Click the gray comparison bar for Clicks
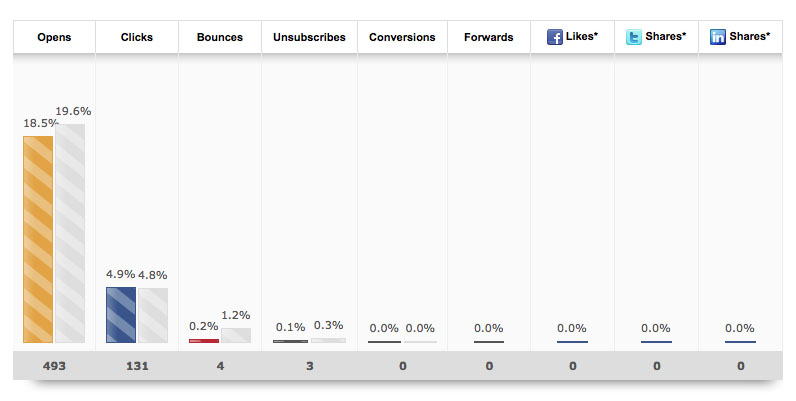 click(153, 315)
